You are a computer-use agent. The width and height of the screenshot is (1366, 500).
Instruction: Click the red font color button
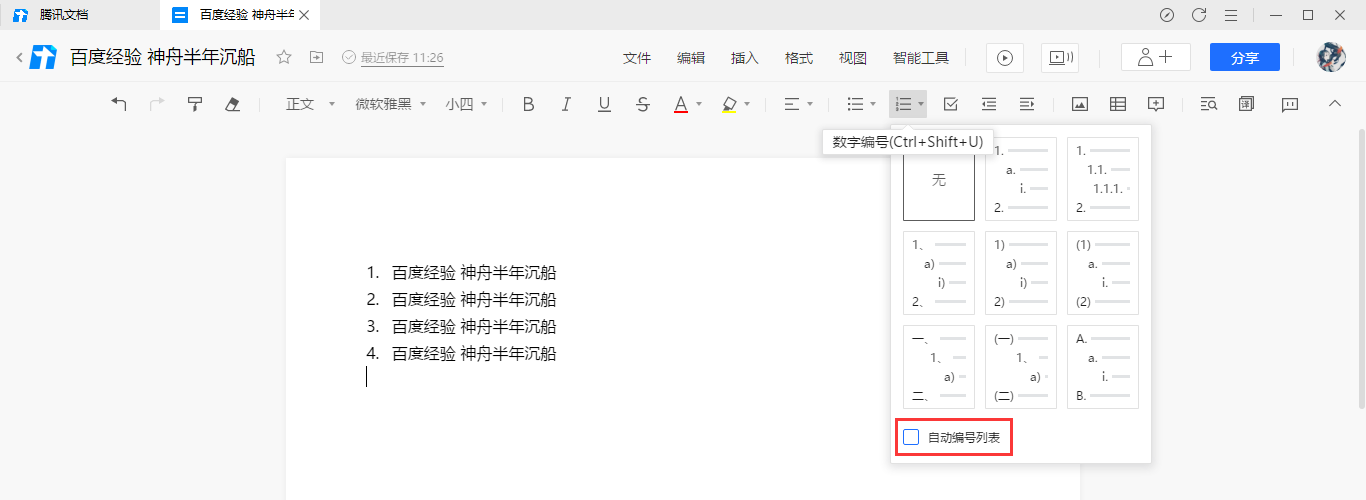point(680,104)
